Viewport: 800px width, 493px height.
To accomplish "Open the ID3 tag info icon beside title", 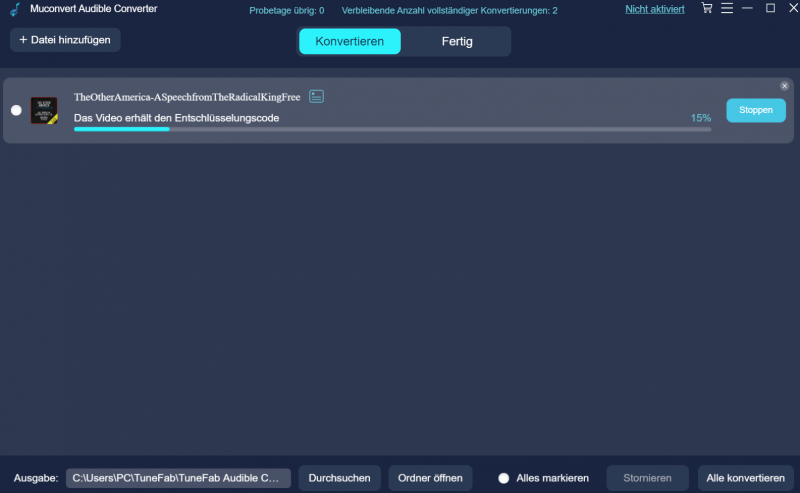I will (316, 96).
